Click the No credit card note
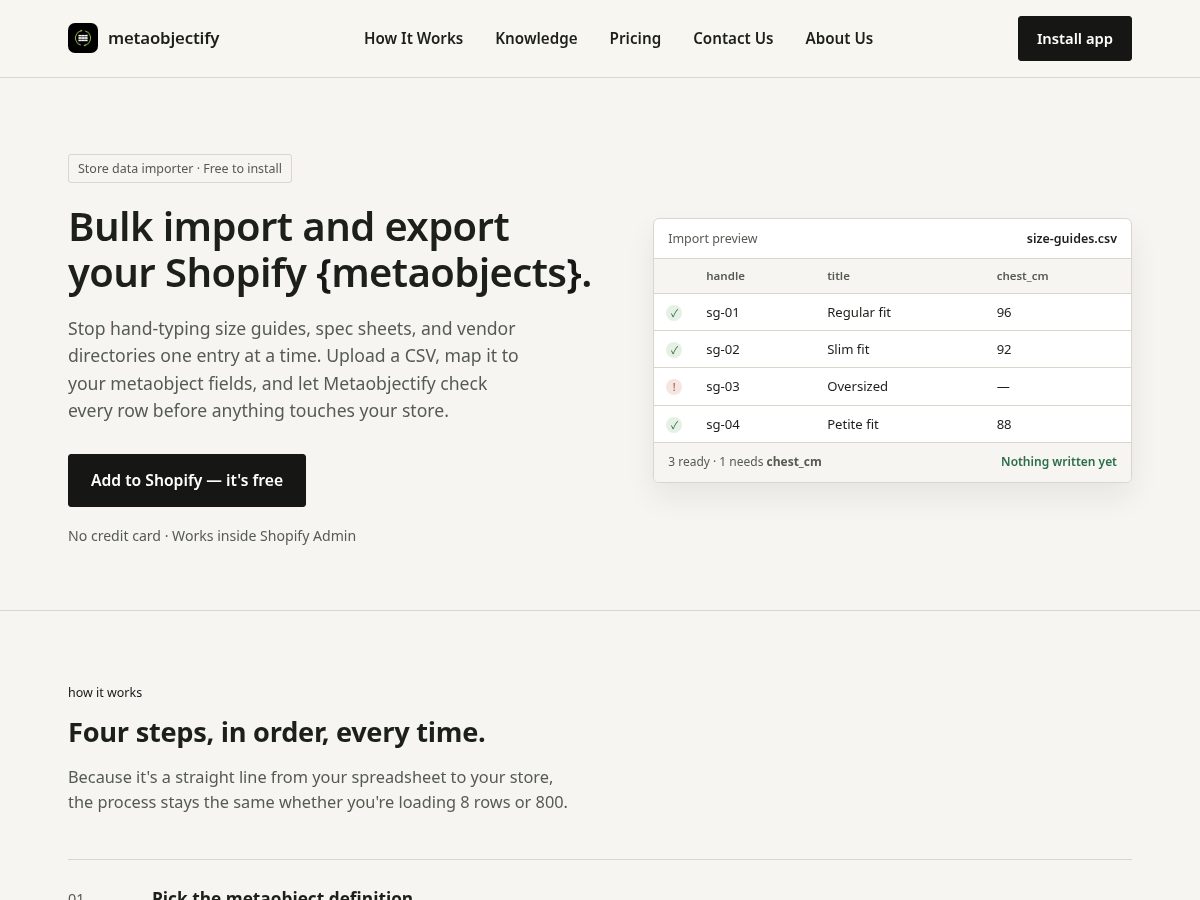 (212, 536)
